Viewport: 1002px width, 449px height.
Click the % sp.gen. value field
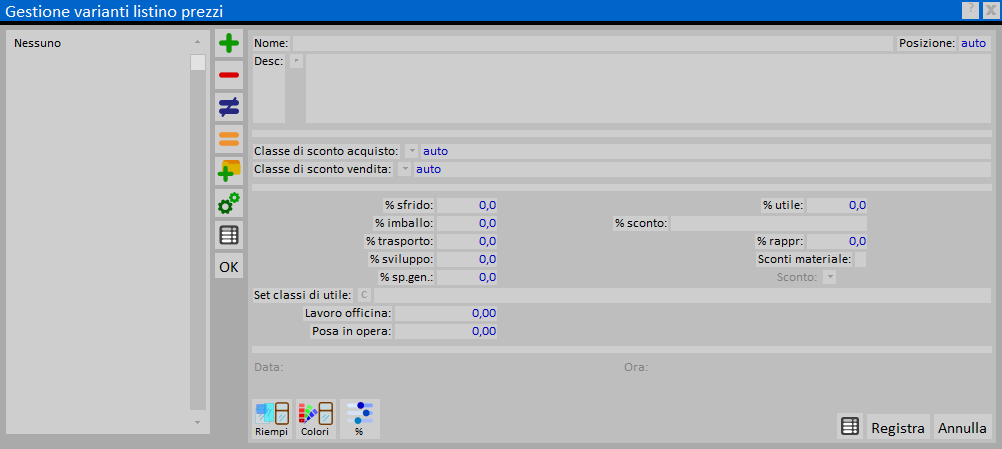[466, 277]
